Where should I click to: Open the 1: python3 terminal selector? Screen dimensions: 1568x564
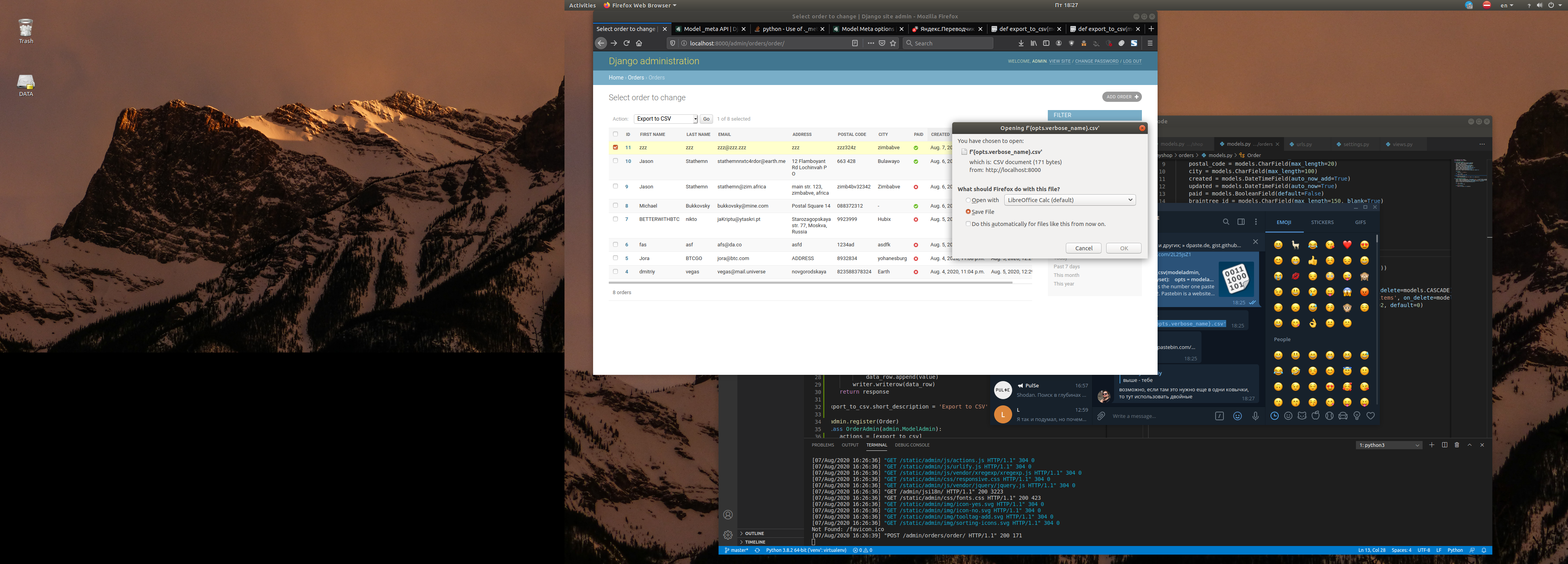[x=1389, y=445]
